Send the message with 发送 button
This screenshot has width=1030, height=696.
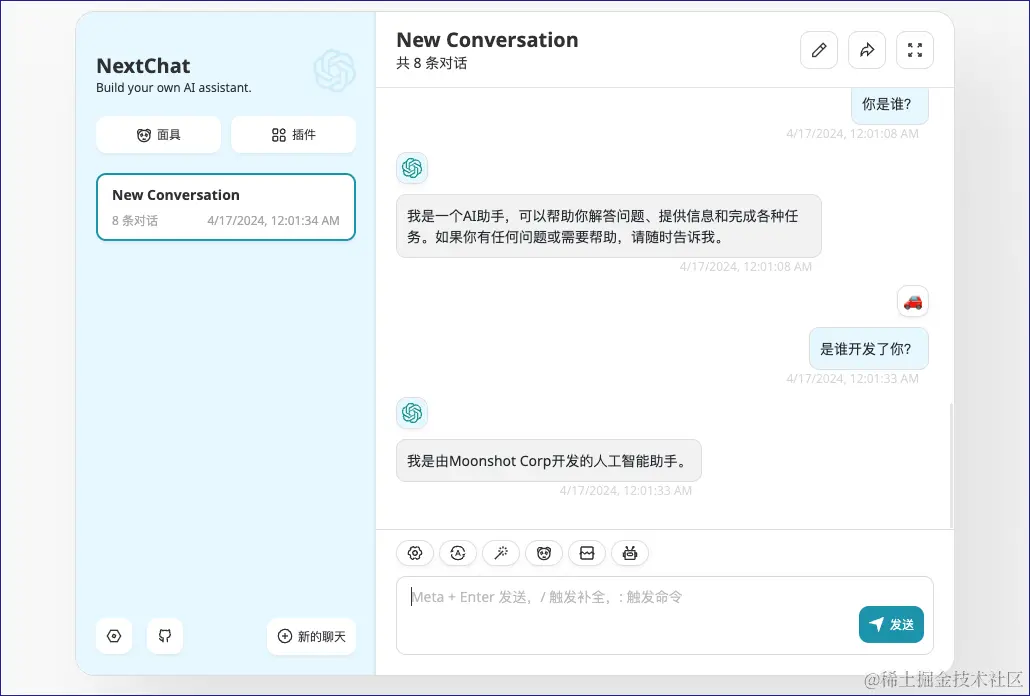coord(891,624)
